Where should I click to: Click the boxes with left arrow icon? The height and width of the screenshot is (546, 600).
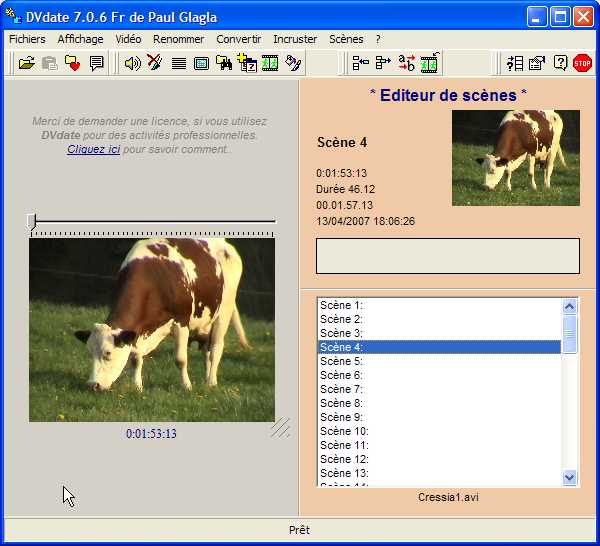pyautogui.click(x=360, y=63)
